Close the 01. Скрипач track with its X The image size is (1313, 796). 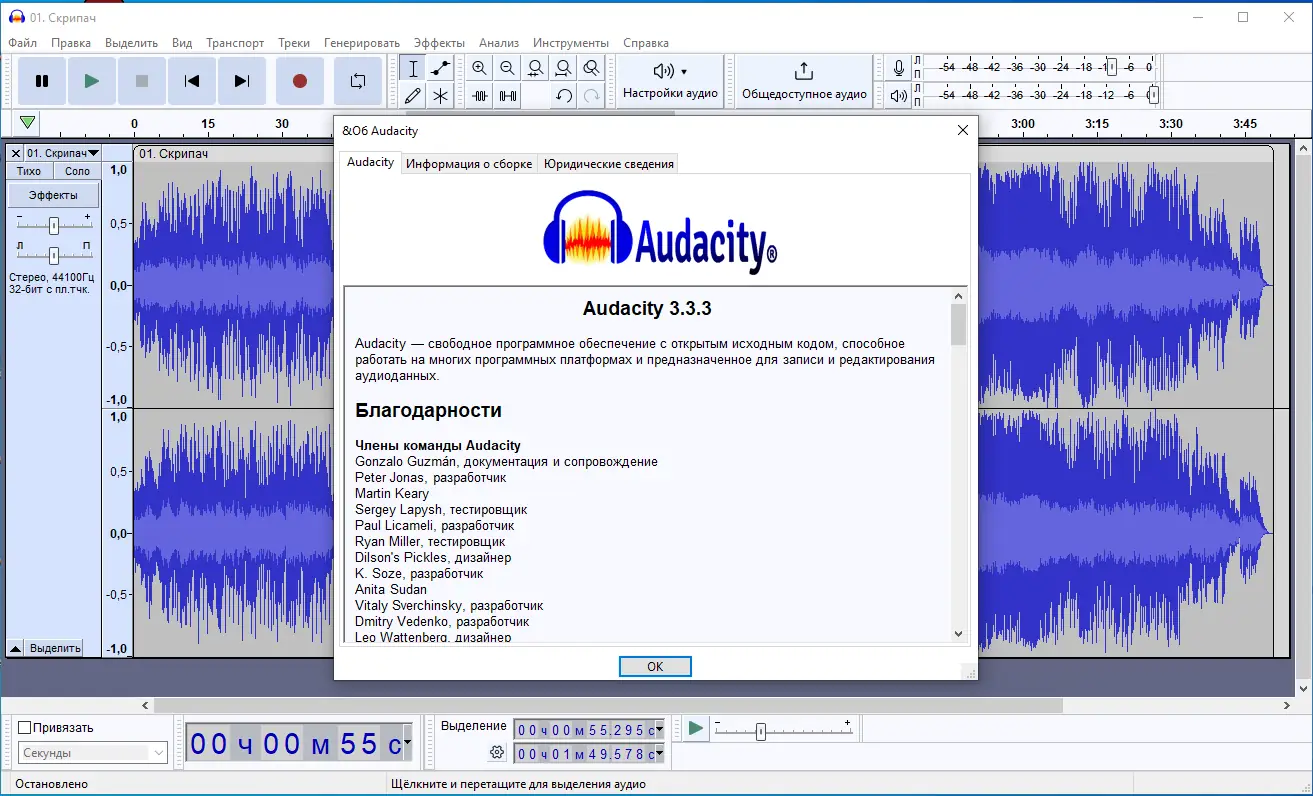[15, 153]
